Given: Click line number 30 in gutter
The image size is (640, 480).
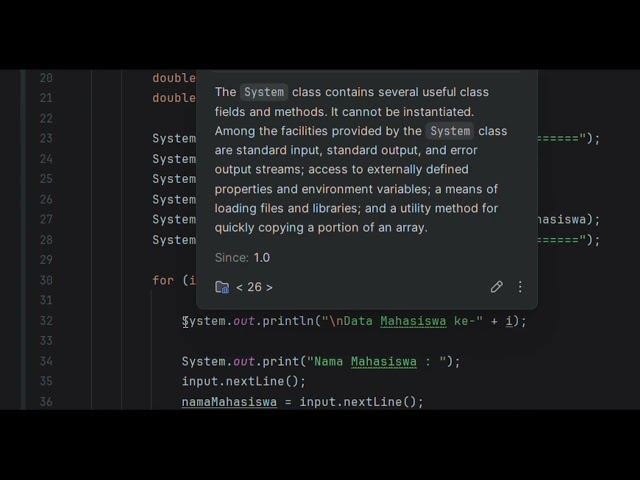Looking at the screenshot, I should pos(46,280).
